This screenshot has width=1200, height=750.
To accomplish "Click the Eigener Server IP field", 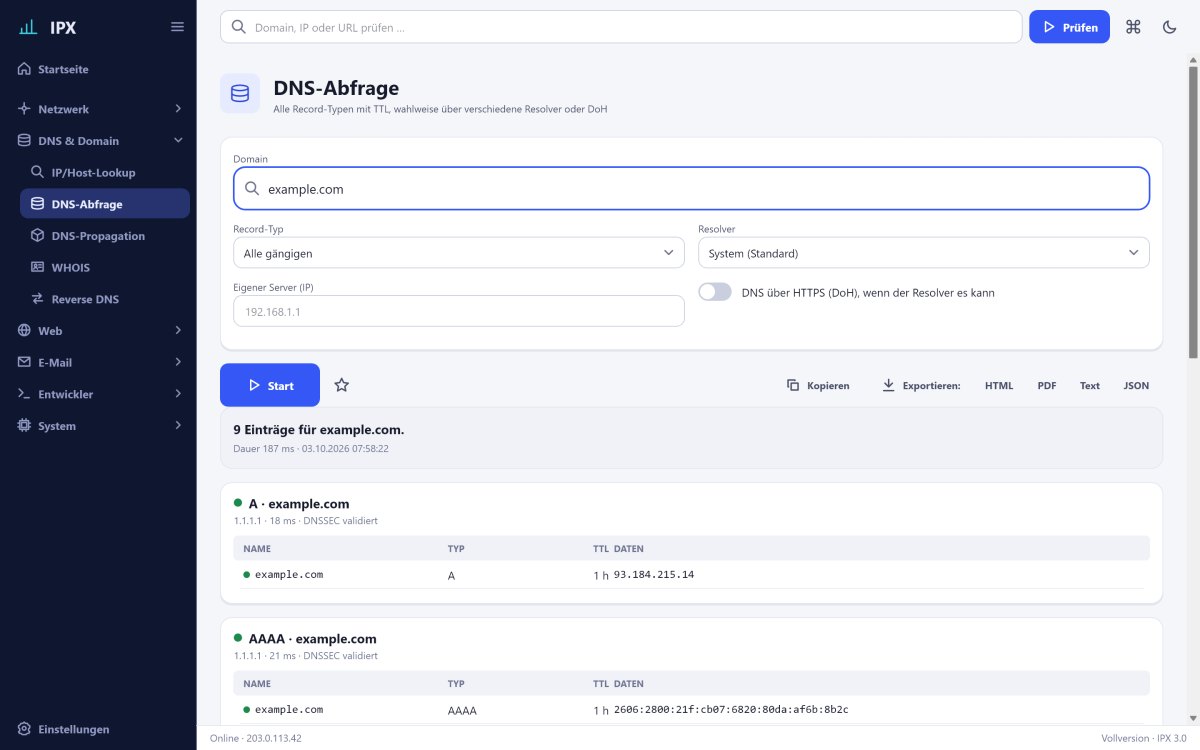I will coord(459,311).
